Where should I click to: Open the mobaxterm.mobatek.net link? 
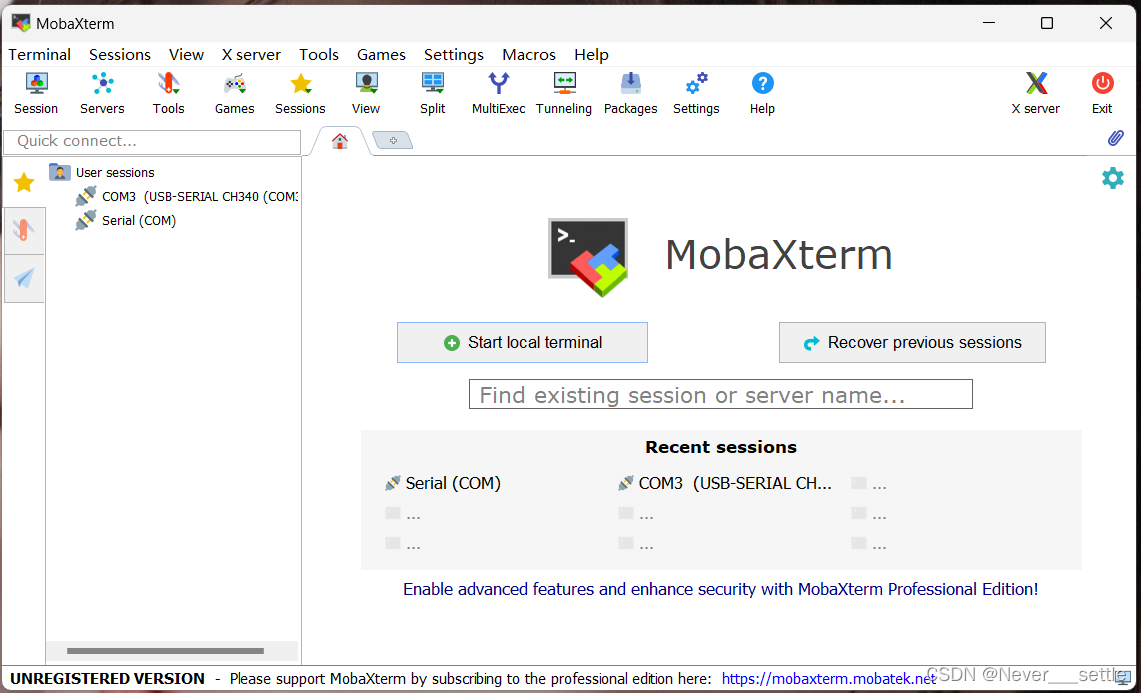click(x=829, y=678)
